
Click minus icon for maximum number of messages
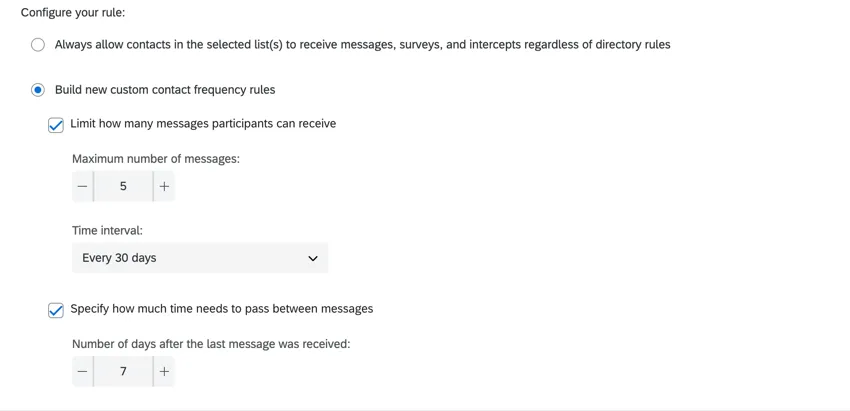(82, 186)
